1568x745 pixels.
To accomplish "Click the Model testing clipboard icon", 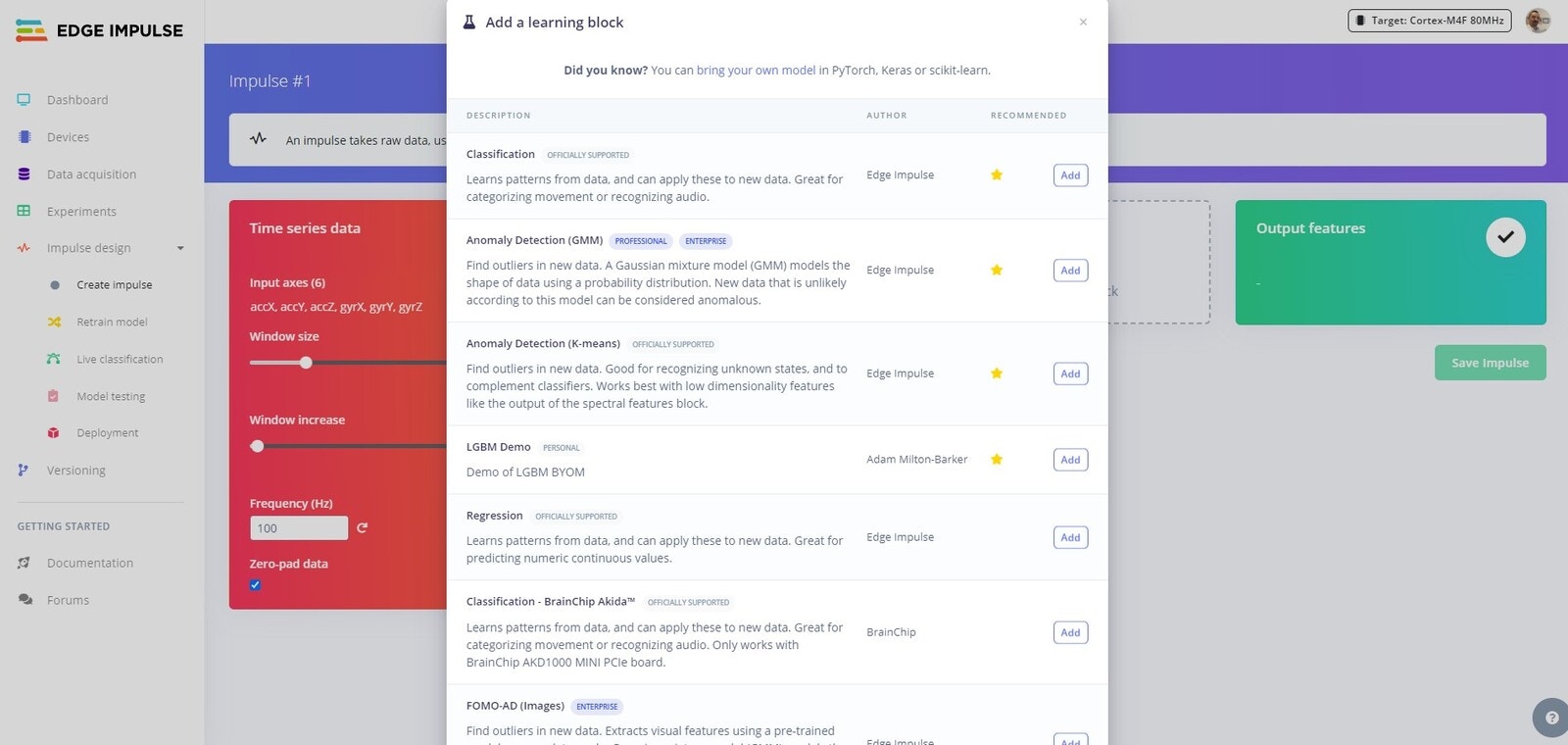I will click(54, 396).
